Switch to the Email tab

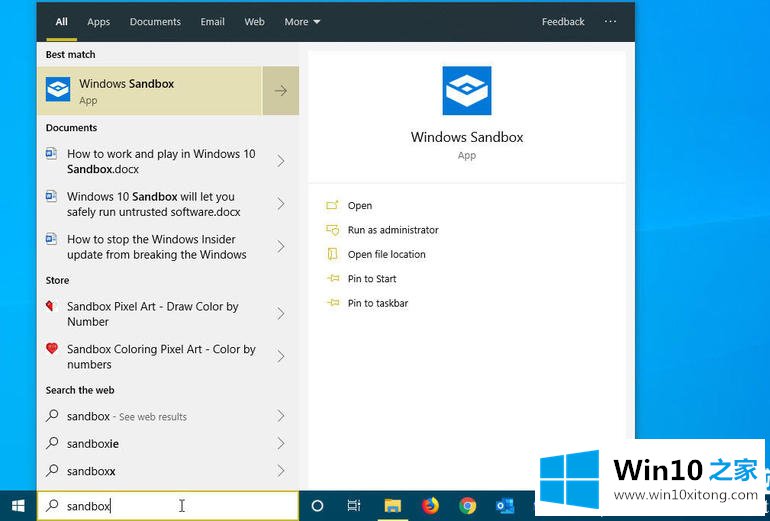click(213, 22)
